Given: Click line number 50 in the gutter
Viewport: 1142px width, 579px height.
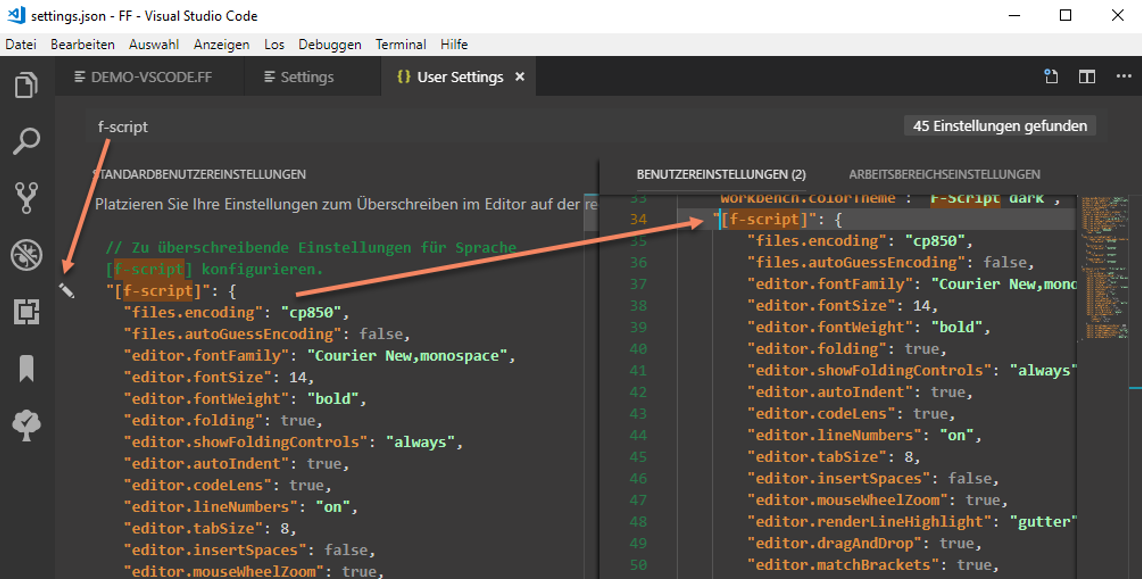Looking at the screenshot, I should (638, 564).
